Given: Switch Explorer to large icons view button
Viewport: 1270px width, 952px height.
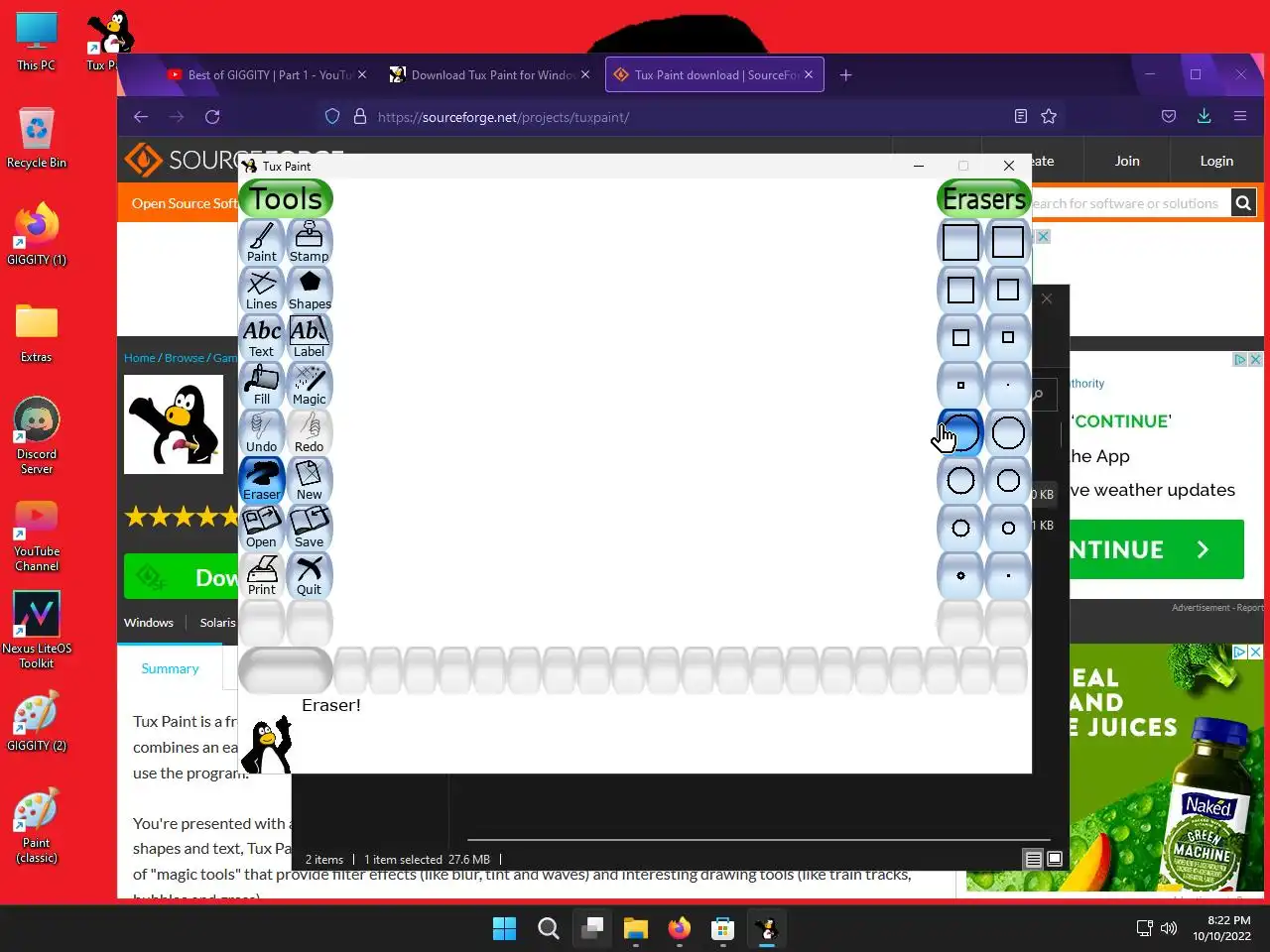Looking at the screenshot, I should 1055,860.
